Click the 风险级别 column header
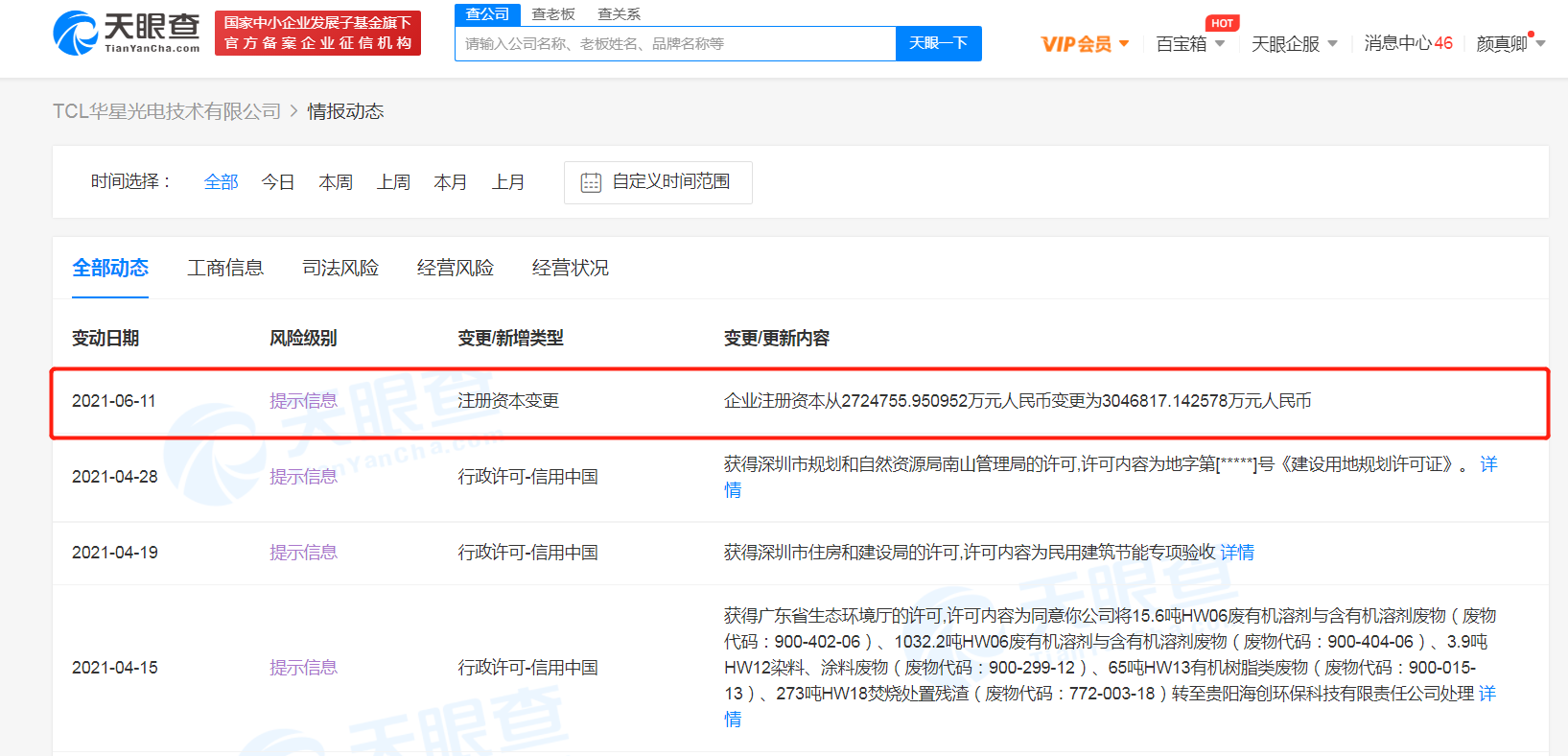Image resolution: width=1568 pixels, height=756 pixels. [x=303, y=338]
